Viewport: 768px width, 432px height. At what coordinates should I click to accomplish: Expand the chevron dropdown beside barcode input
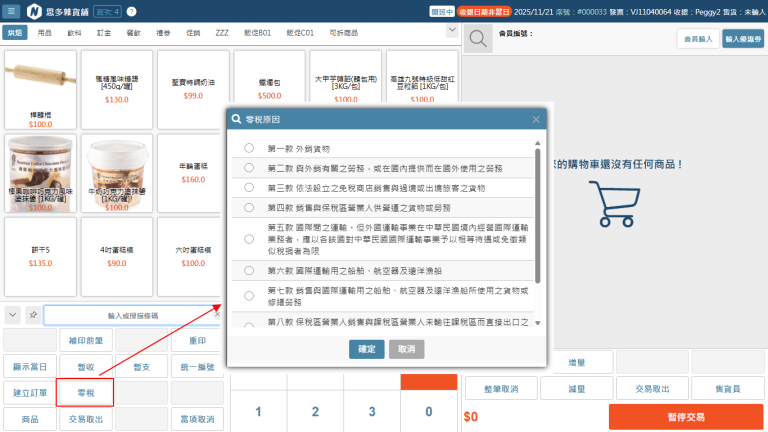click(x=12, y=315)
